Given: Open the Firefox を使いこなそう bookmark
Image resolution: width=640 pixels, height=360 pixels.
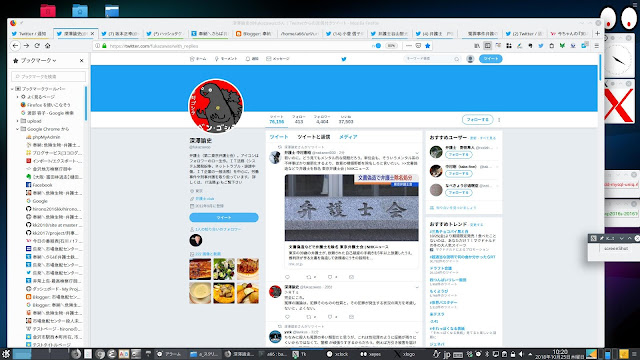Looking at the screenshot, I should tap(45, 105).
